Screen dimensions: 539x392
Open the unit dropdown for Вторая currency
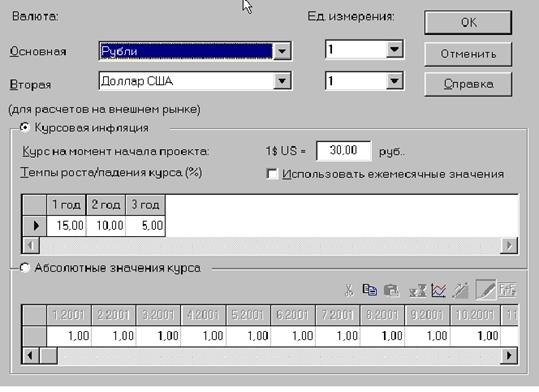coord(394,81)
